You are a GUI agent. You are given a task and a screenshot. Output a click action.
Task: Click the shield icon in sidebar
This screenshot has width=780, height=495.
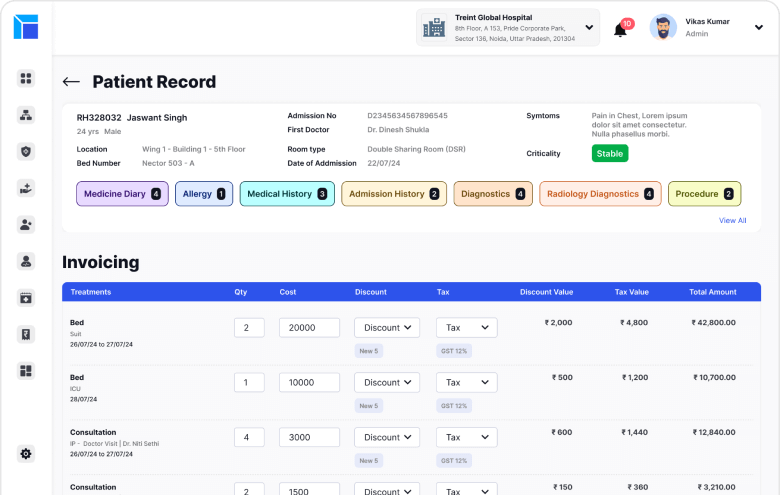point(26,151)
